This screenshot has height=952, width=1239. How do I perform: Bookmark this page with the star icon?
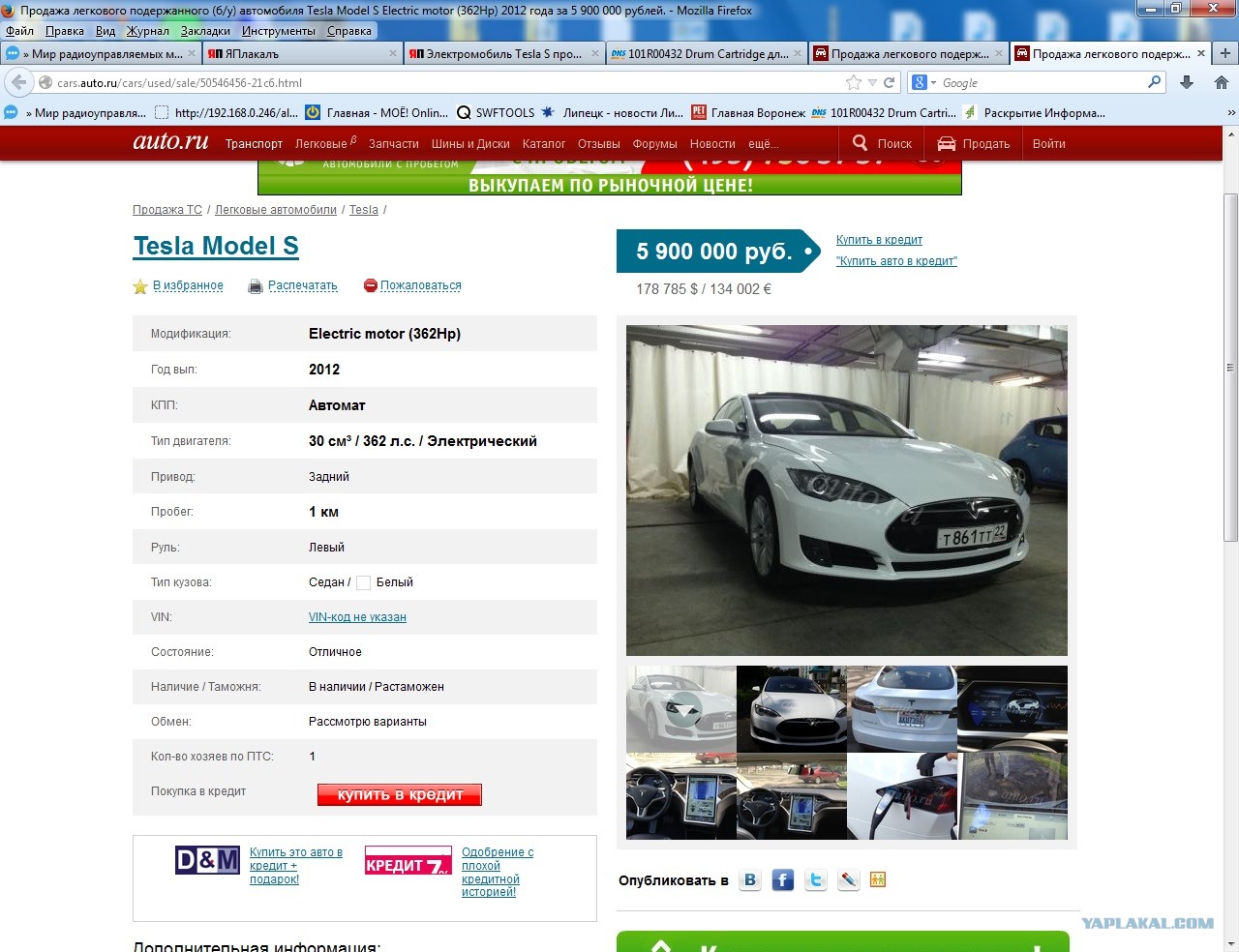pos(853,83)
